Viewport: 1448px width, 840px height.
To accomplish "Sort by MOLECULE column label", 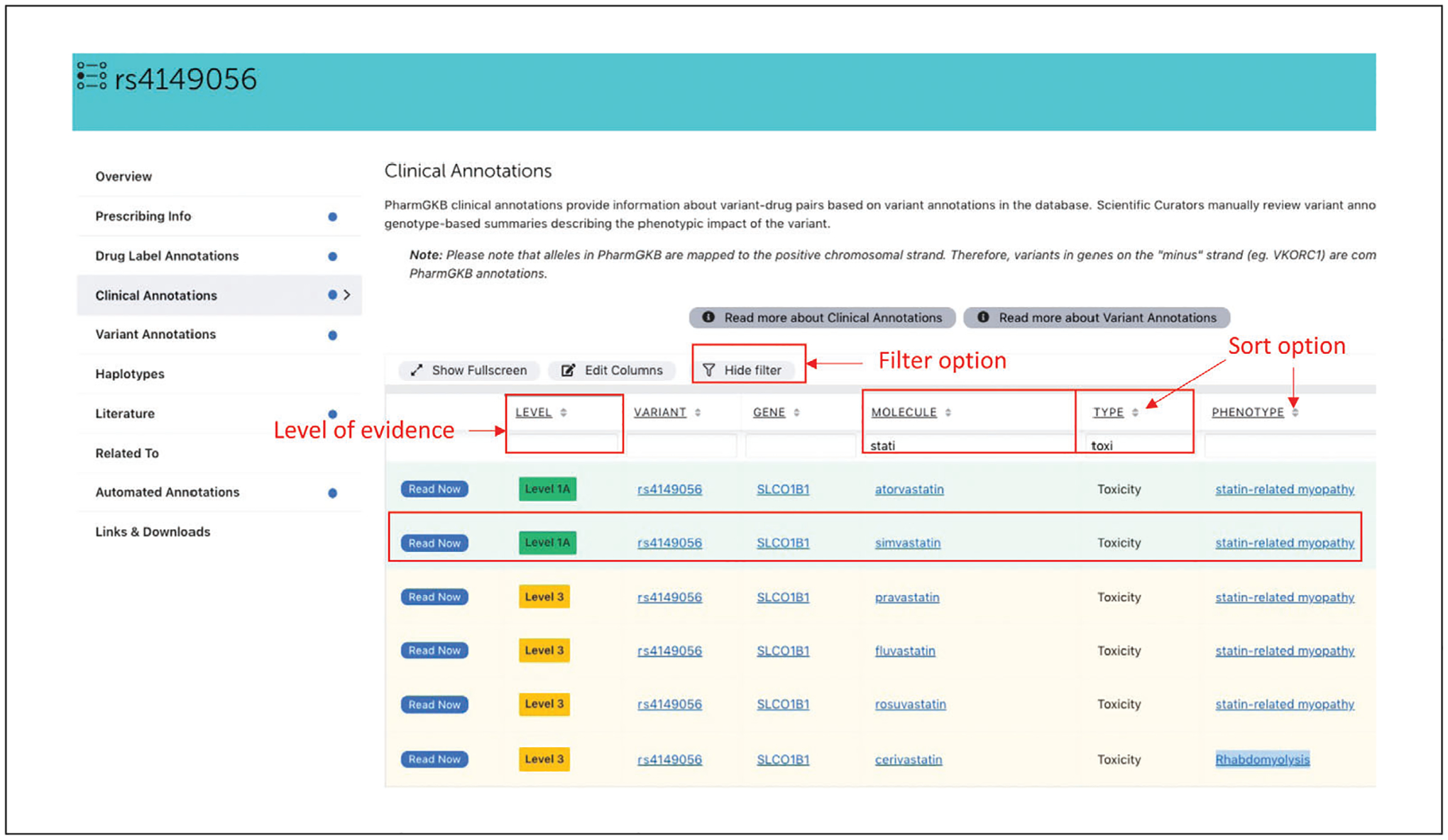I will pos(904,412).
